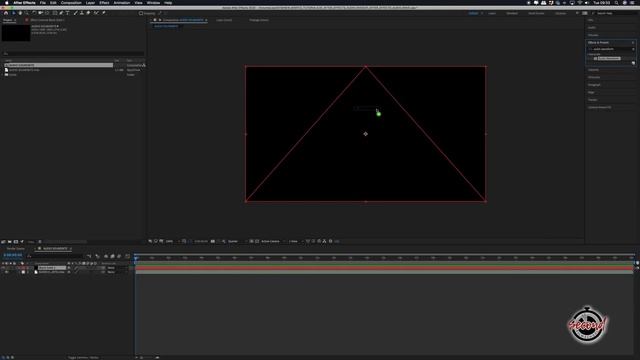Viewport: 640px width, 360px height.
Task: Switch to the Standard workspace
Action: (512, 13)
